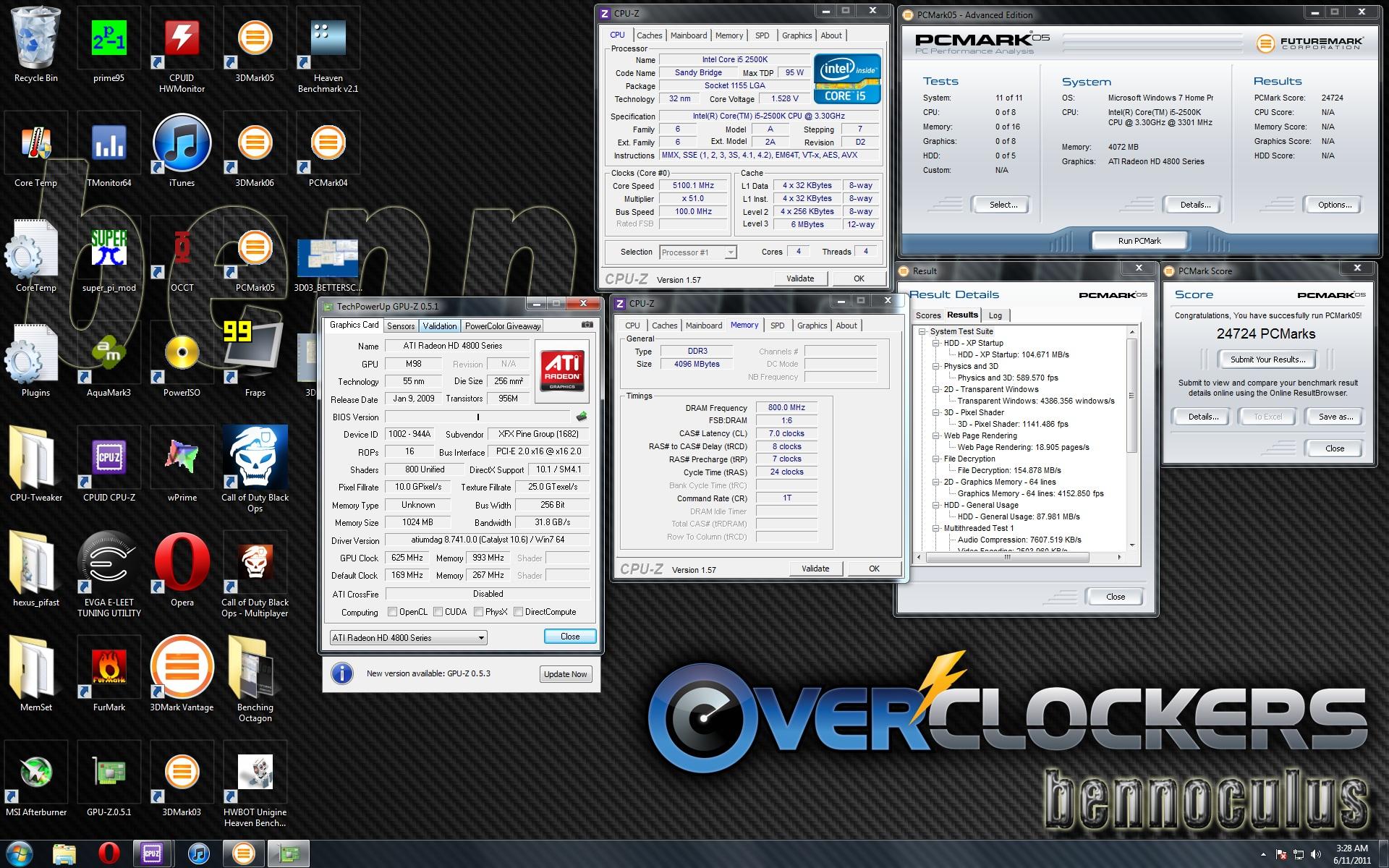Open the Processor #1 selection dropdown
The width and height of the screenshot is (1389, 868).
coord(697,252)
